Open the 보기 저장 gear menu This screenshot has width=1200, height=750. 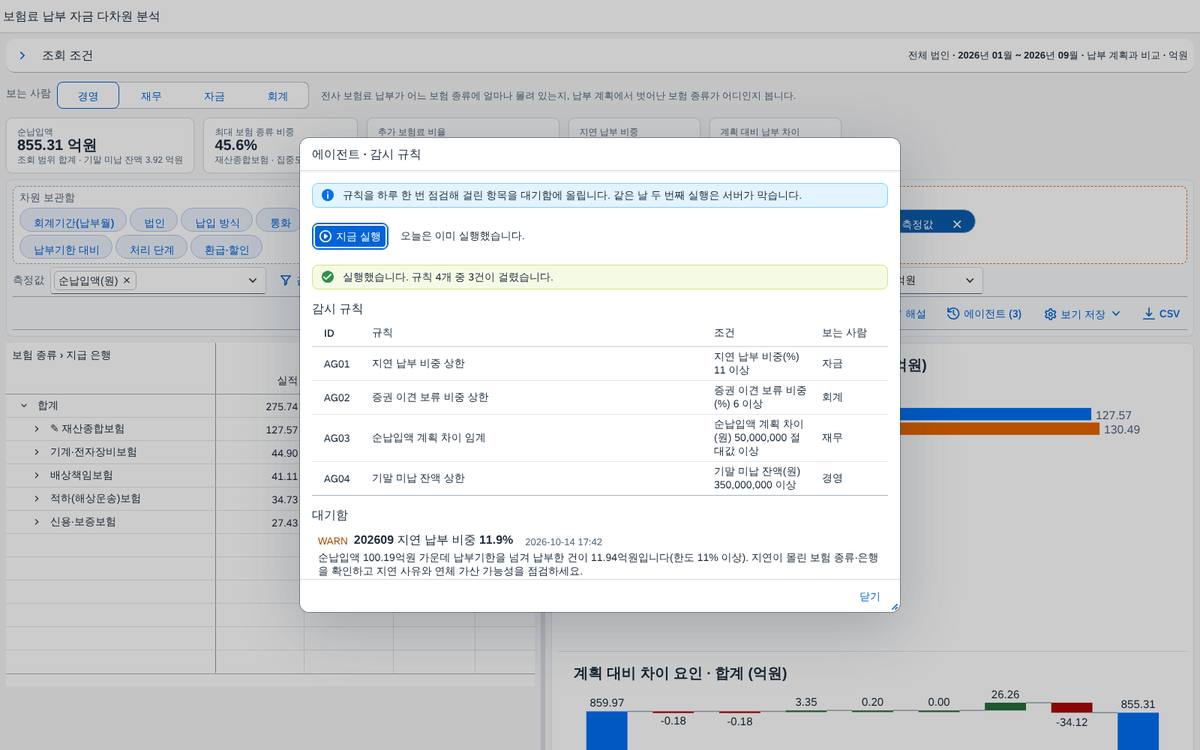coord(1083,314)
